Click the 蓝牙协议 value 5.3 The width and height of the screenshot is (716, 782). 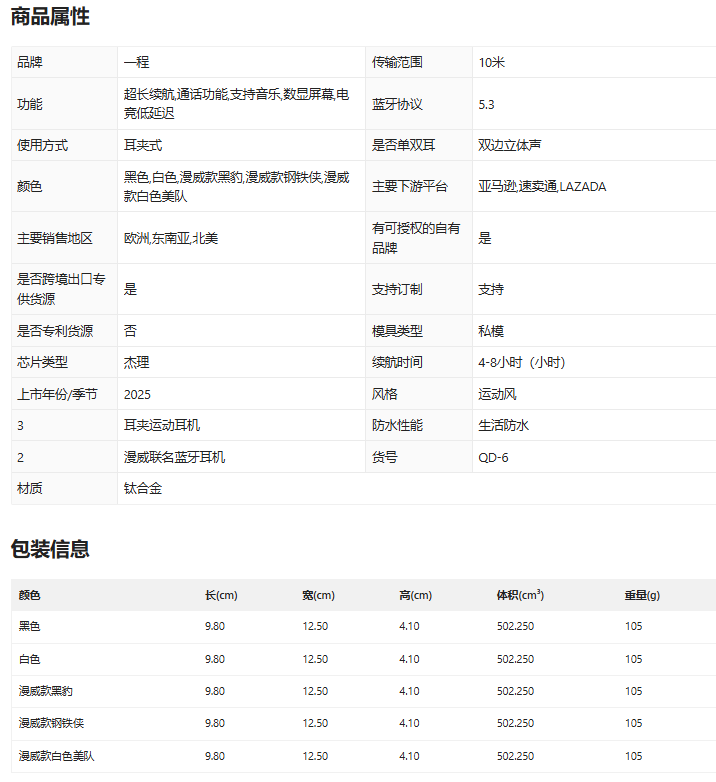coord(487,104)
